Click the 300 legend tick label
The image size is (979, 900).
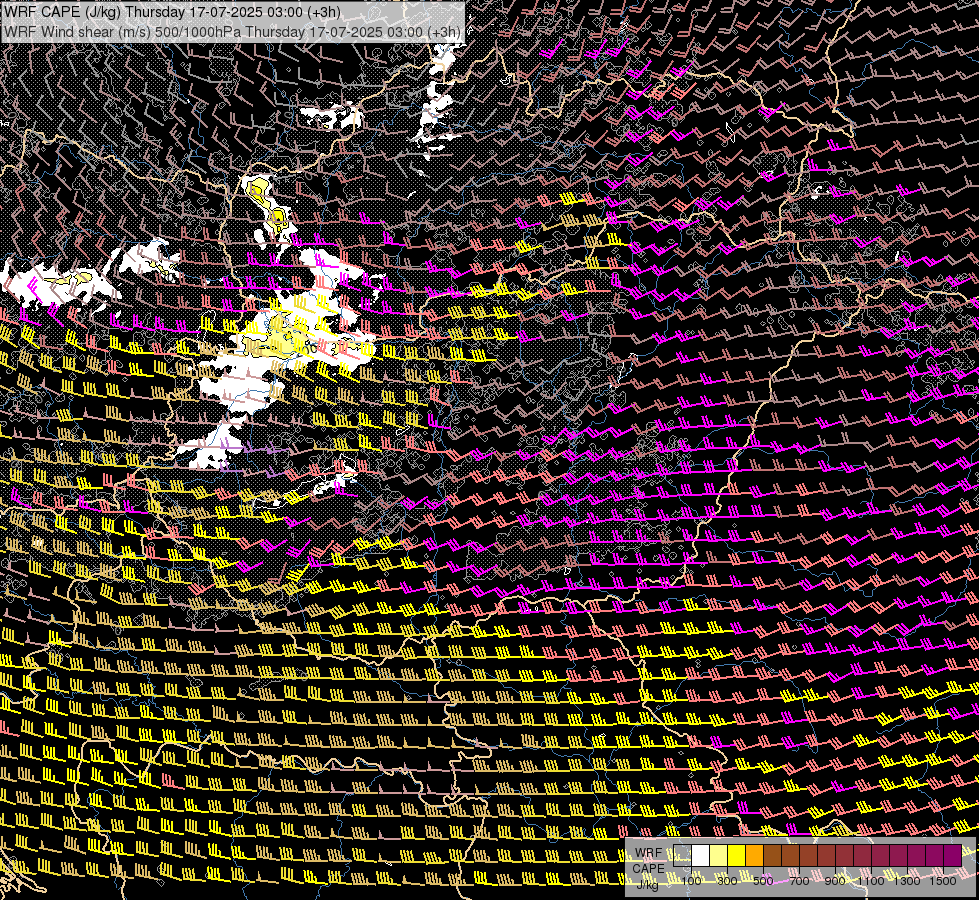tap(727, 881)
